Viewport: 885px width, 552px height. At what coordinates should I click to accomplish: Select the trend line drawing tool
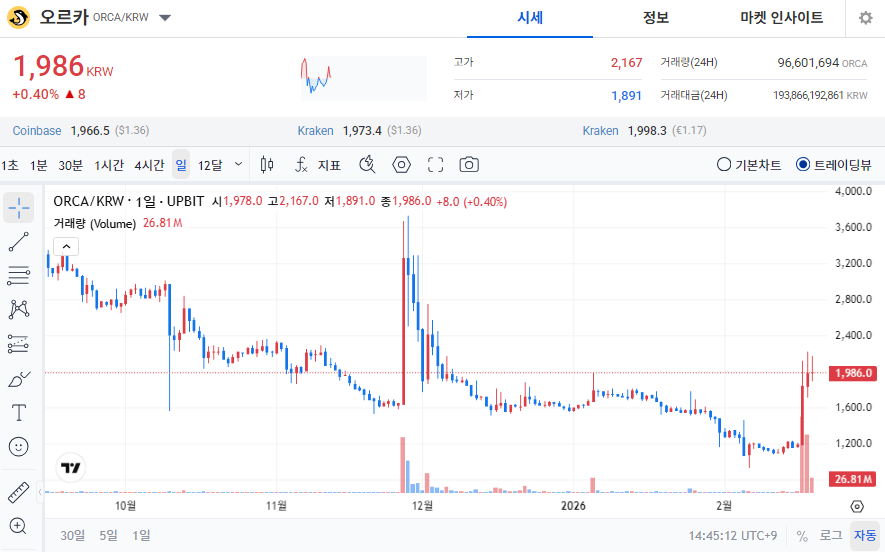(19, 242)
